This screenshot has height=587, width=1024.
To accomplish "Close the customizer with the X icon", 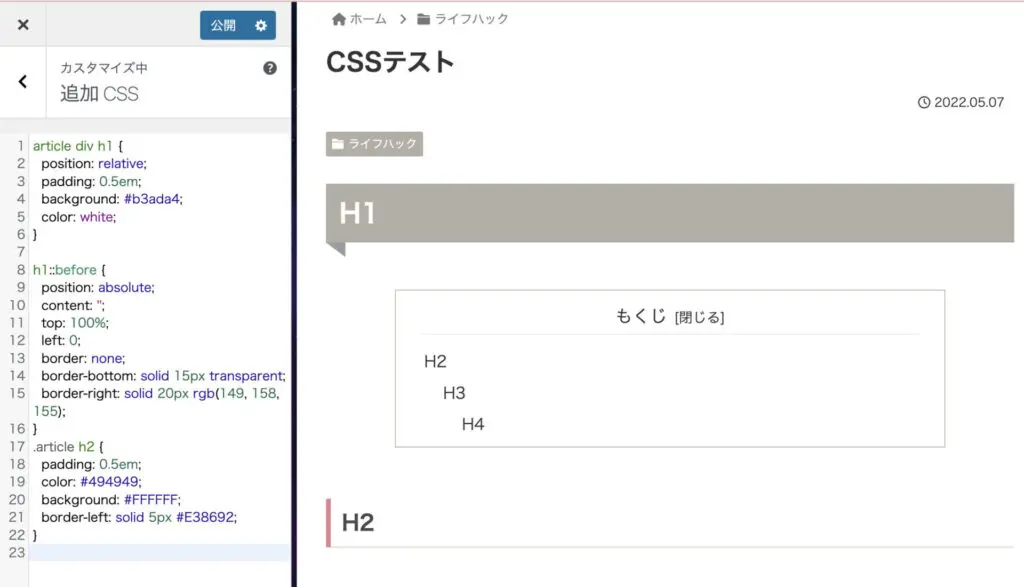I will click(23, 25).
